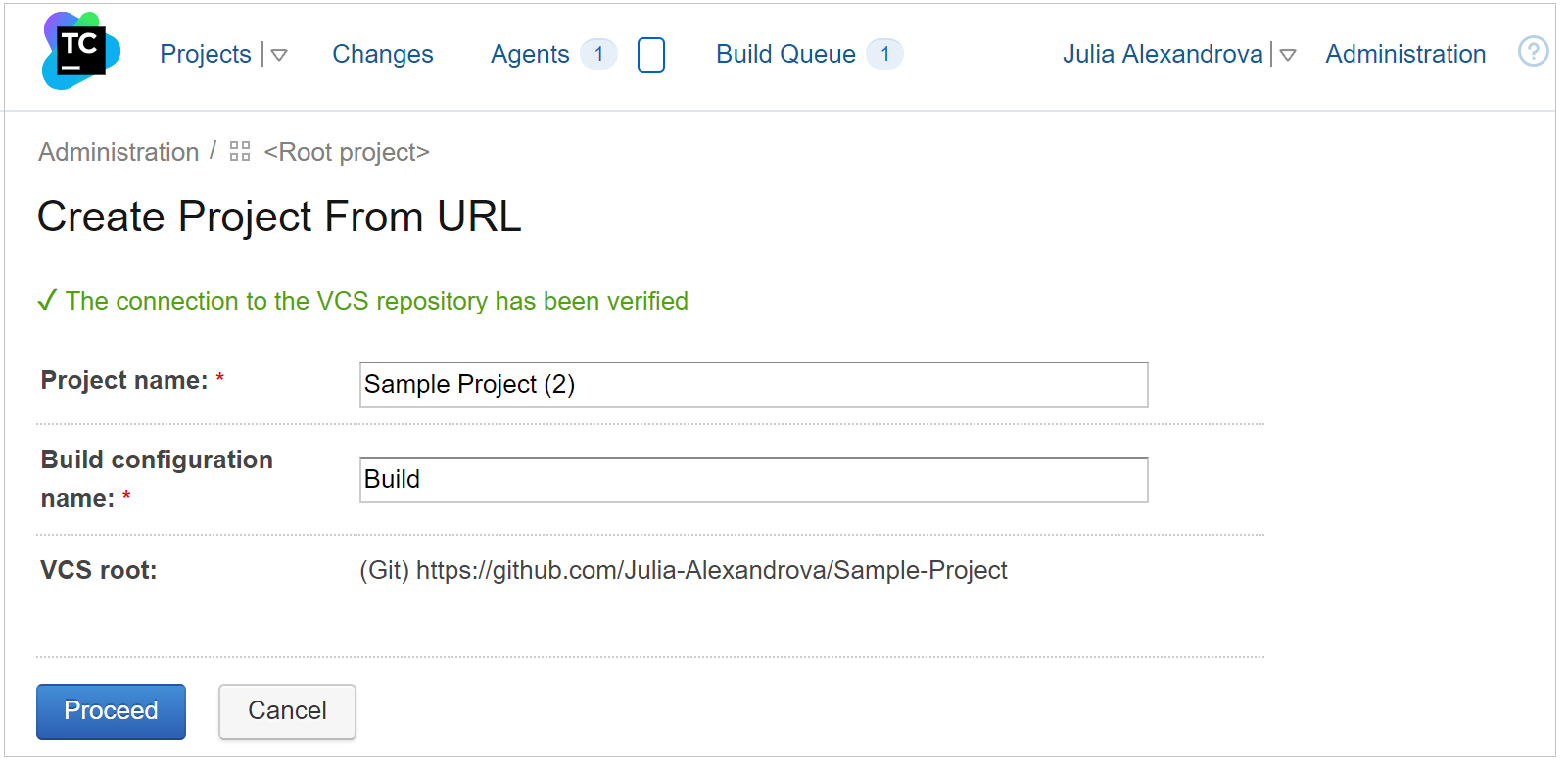Go to the Changes page
Image resolution: width=1568 pixels, height=774 pixels.
[382, 55]
